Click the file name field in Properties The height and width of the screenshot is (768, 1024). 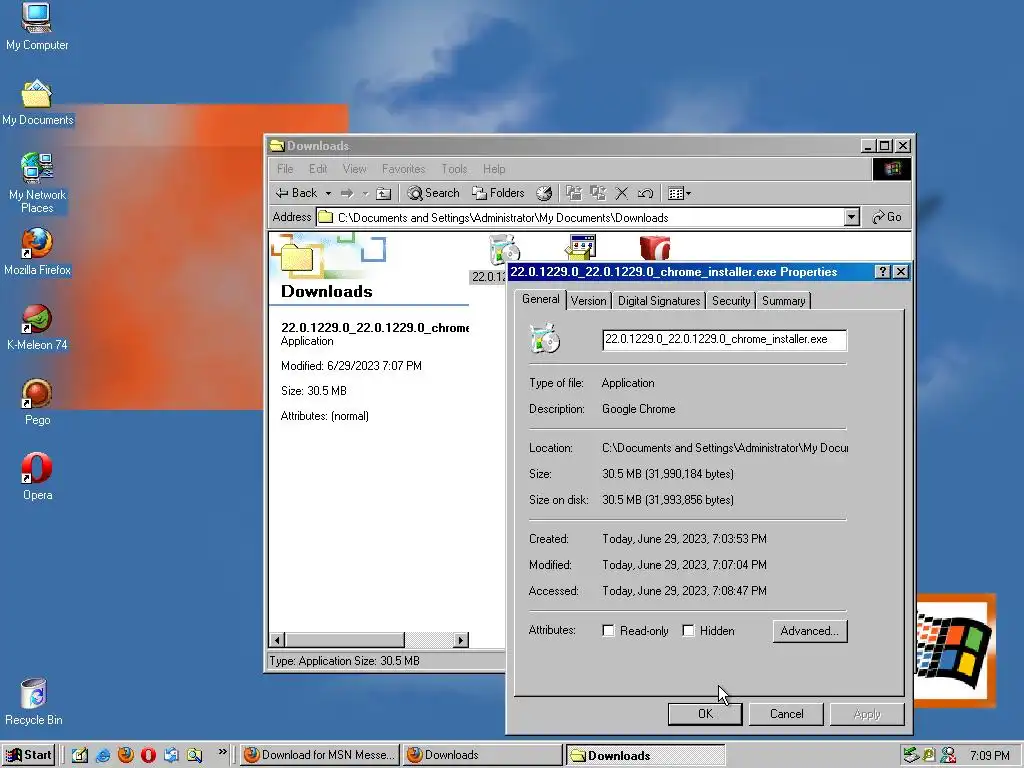coord(724,340)
